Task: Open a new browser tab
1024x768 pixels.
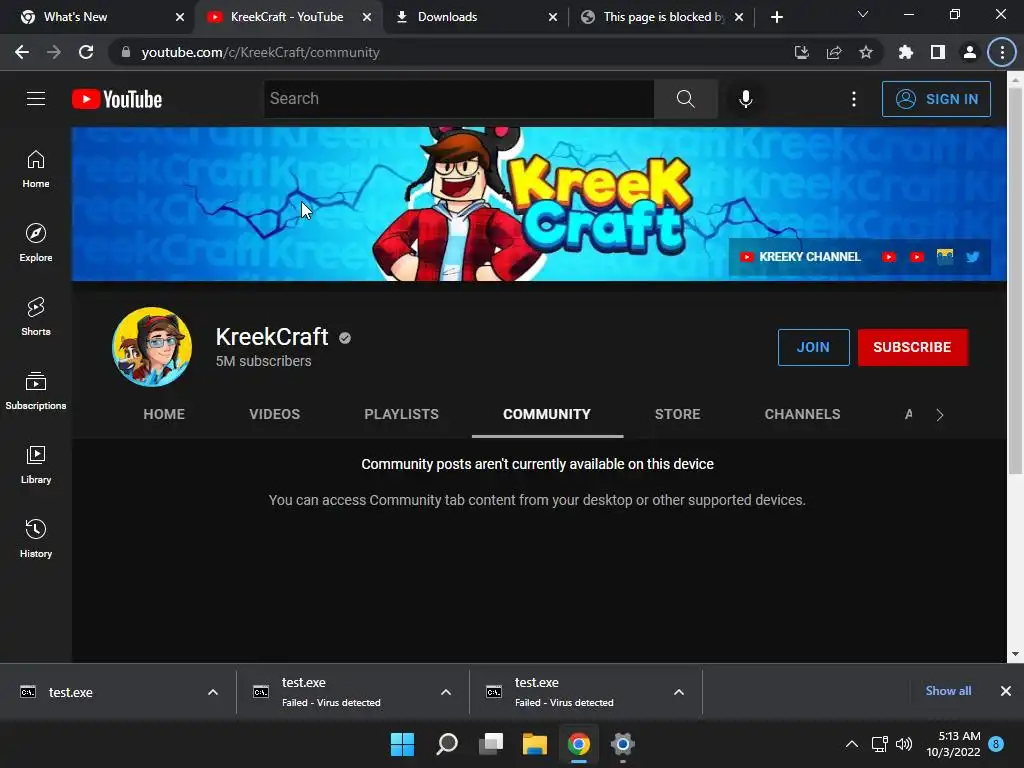Action: pos(776,17)
